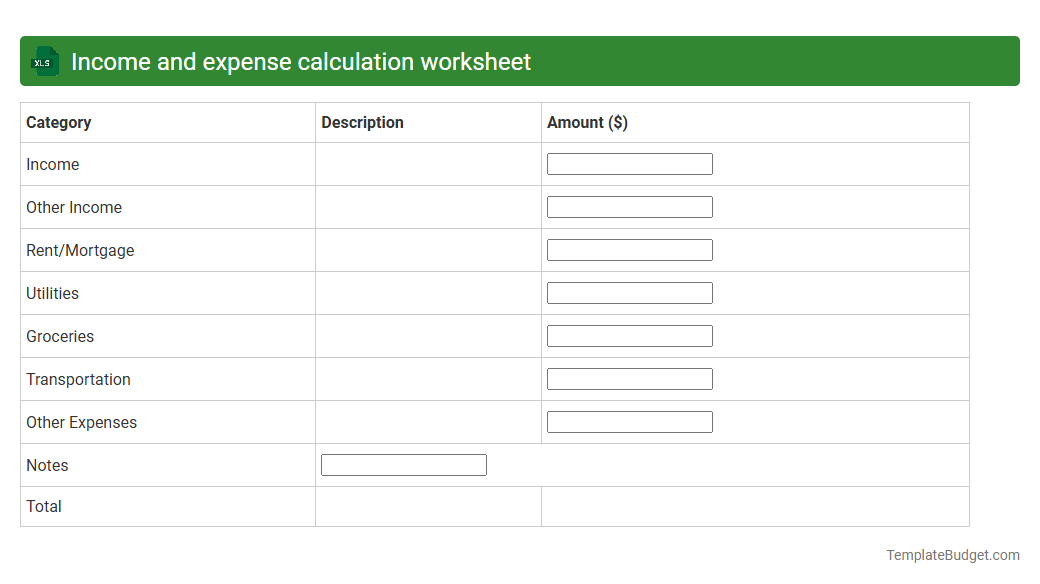Viewport: 1040px width, 584px height.
Task: Open the TemplateBudget.com link
Action: click(951, 553)
